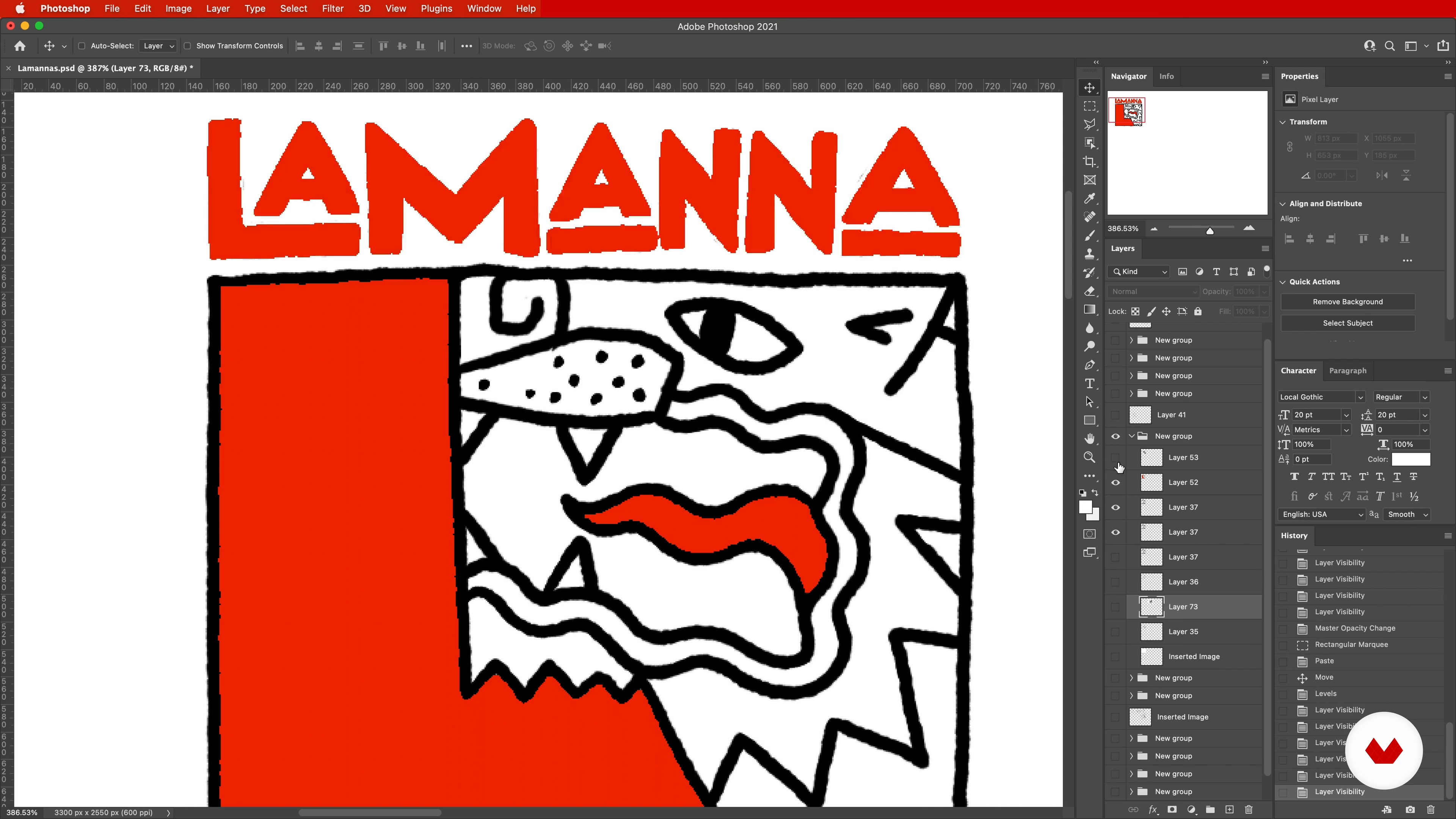Image resolution: width=1456 pixels, height=819 pixels.
Task: Switch to the Paragraph tab
Action: (1348, 371)
